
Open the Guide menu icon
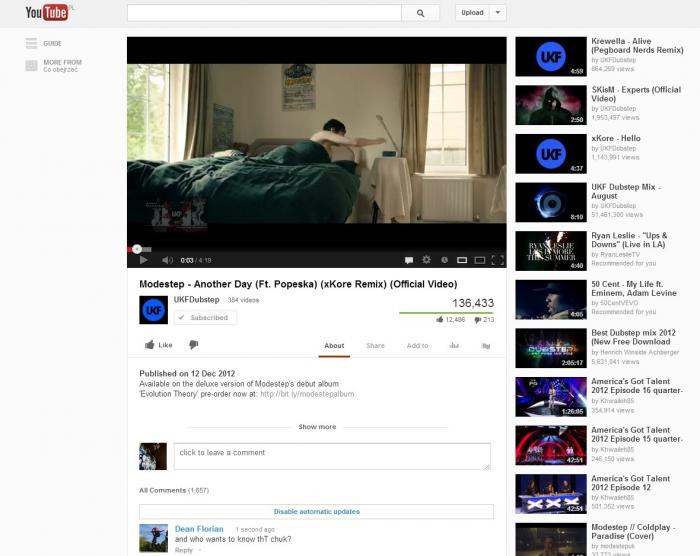[x=31, y=43]
